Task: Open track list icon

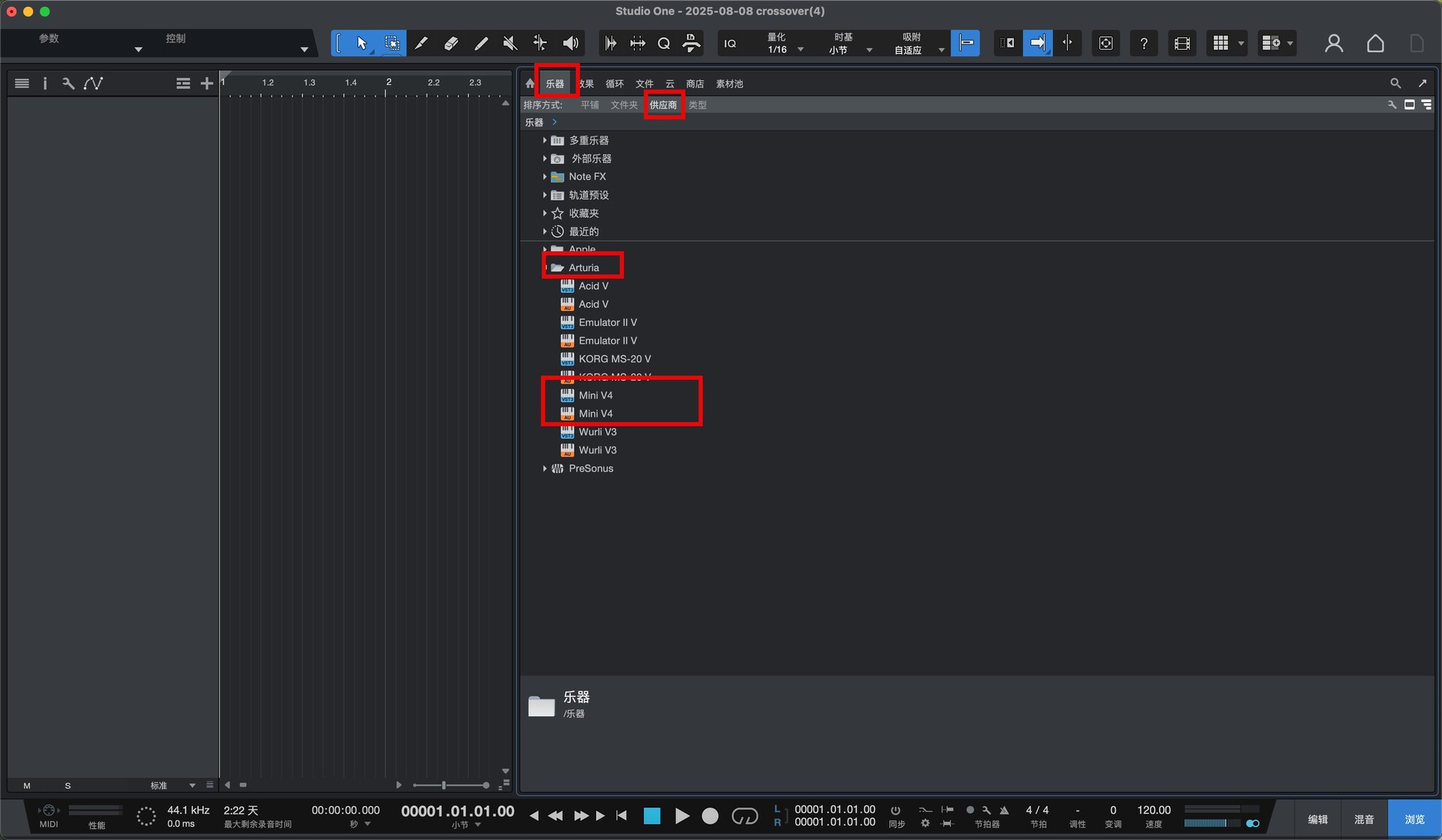Action: (22, 83)
